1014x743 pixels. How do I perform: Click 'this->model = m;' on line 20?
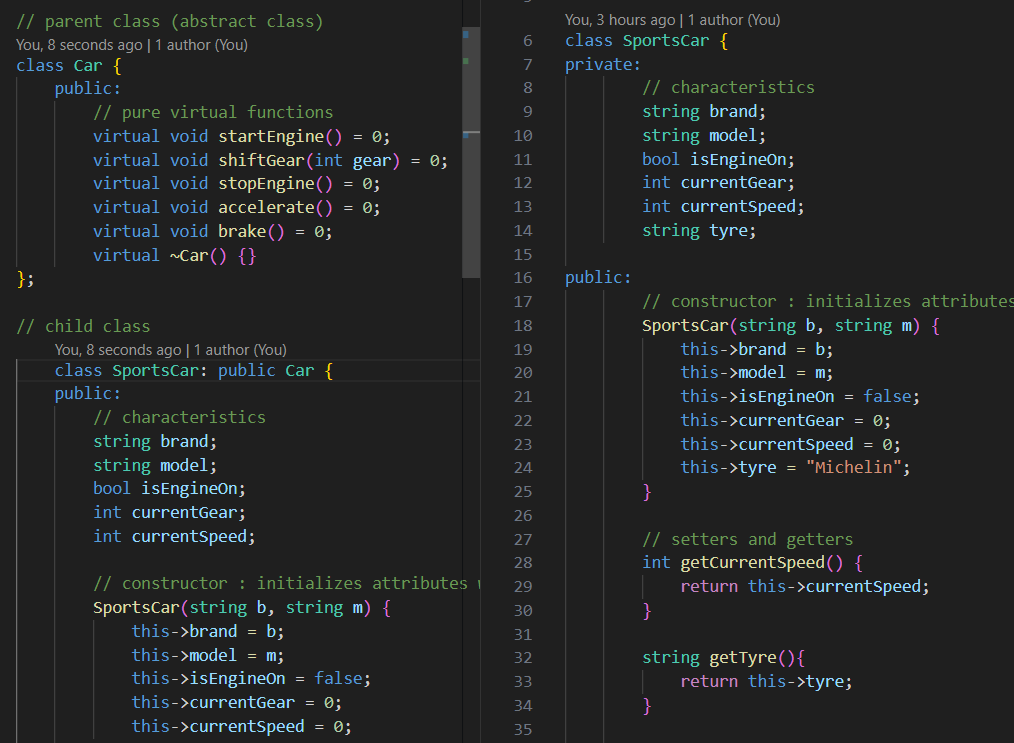tap(757, 373)
